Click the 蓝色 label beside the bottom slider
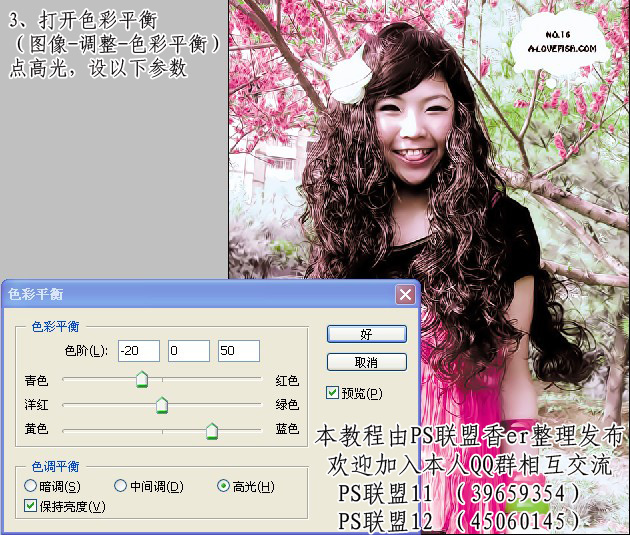 point(287,430)
